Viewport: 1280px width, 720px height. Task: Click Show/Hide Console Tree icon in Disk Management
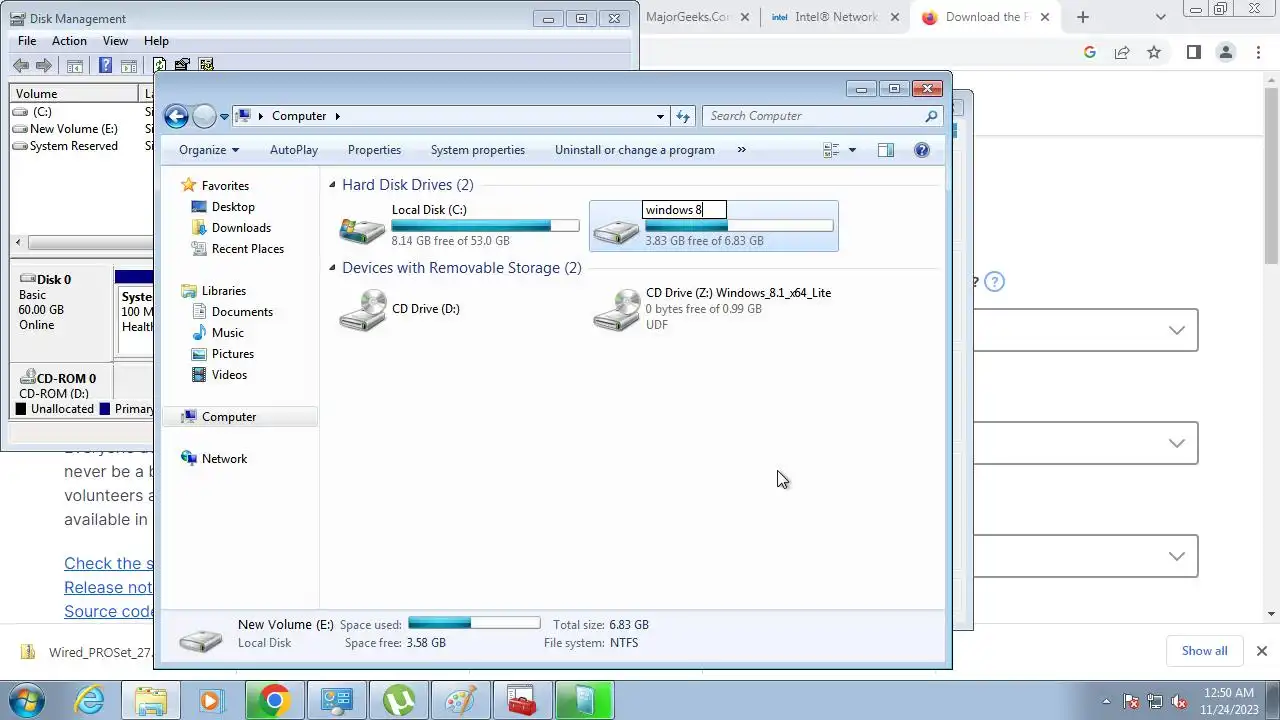click(x=74, y=65)
